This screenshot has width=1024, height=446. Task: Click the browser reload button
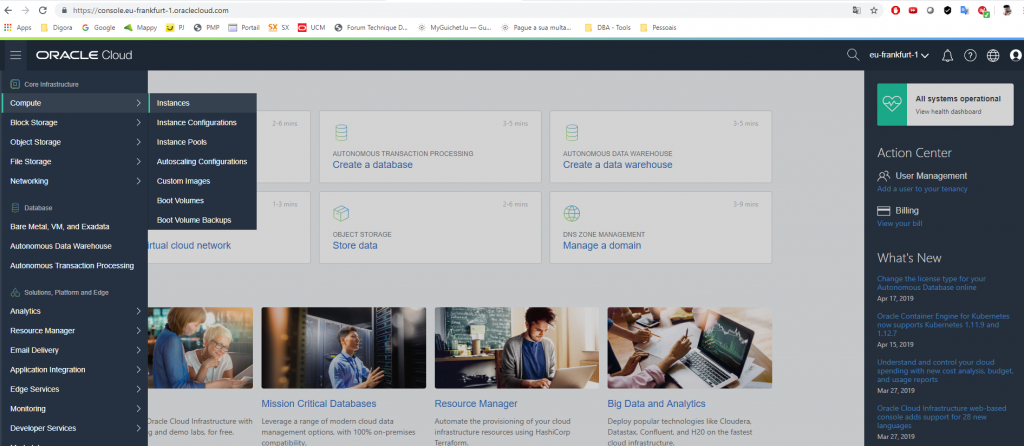pos(42,10)
